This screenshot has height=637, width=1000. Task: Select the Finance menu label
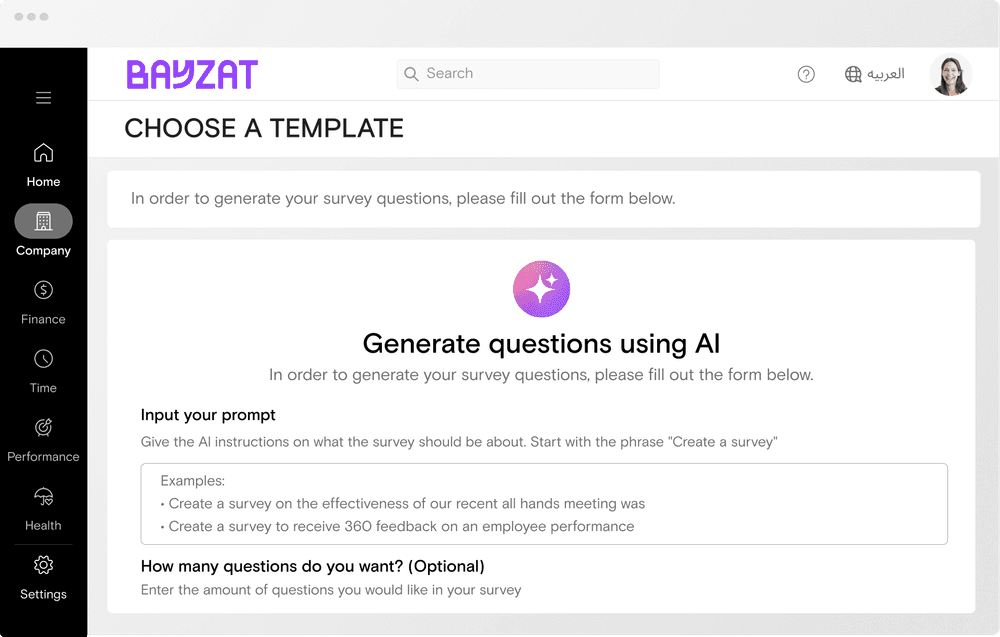(43, 320)
